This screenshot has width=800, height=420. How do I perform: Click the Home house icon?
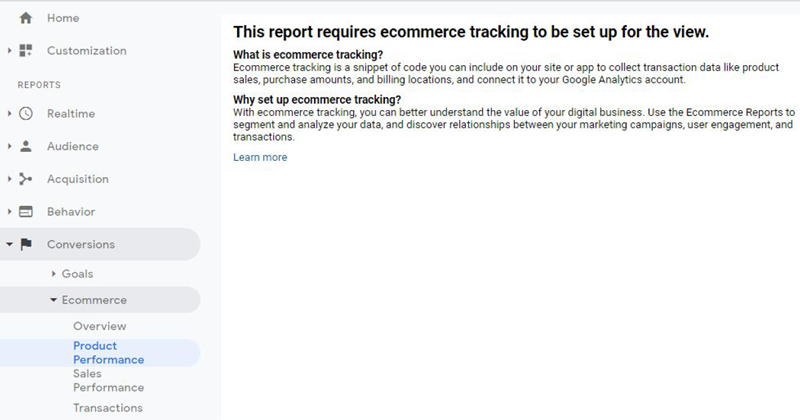coord(26,18)
